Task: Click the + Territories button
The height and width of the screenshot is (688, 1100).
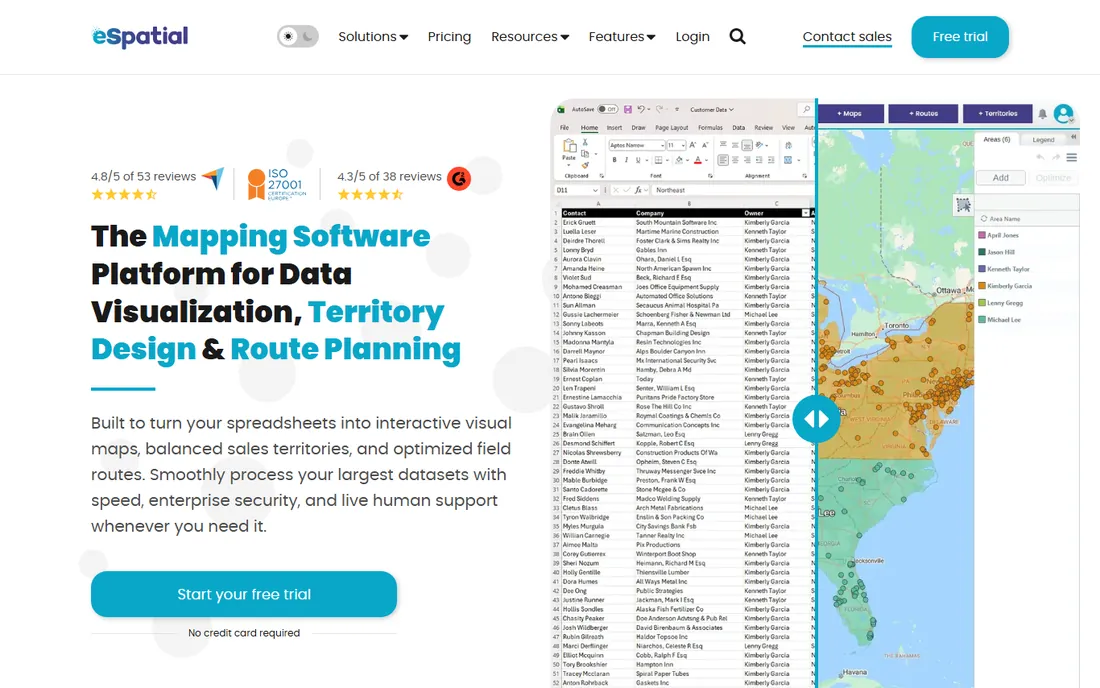Action: point(997,113)
